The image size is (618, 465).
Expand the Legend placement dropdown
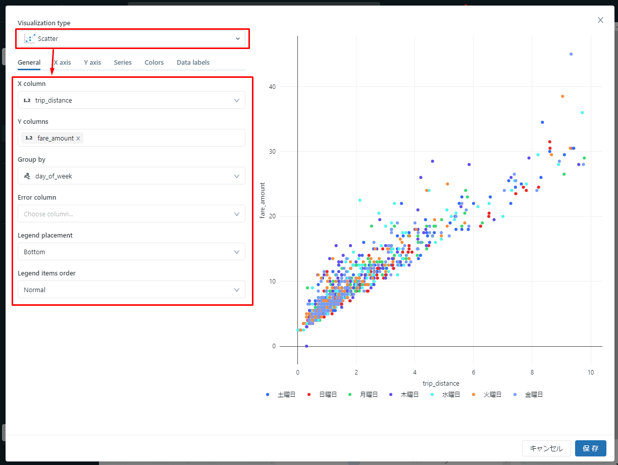pos(132,252)
